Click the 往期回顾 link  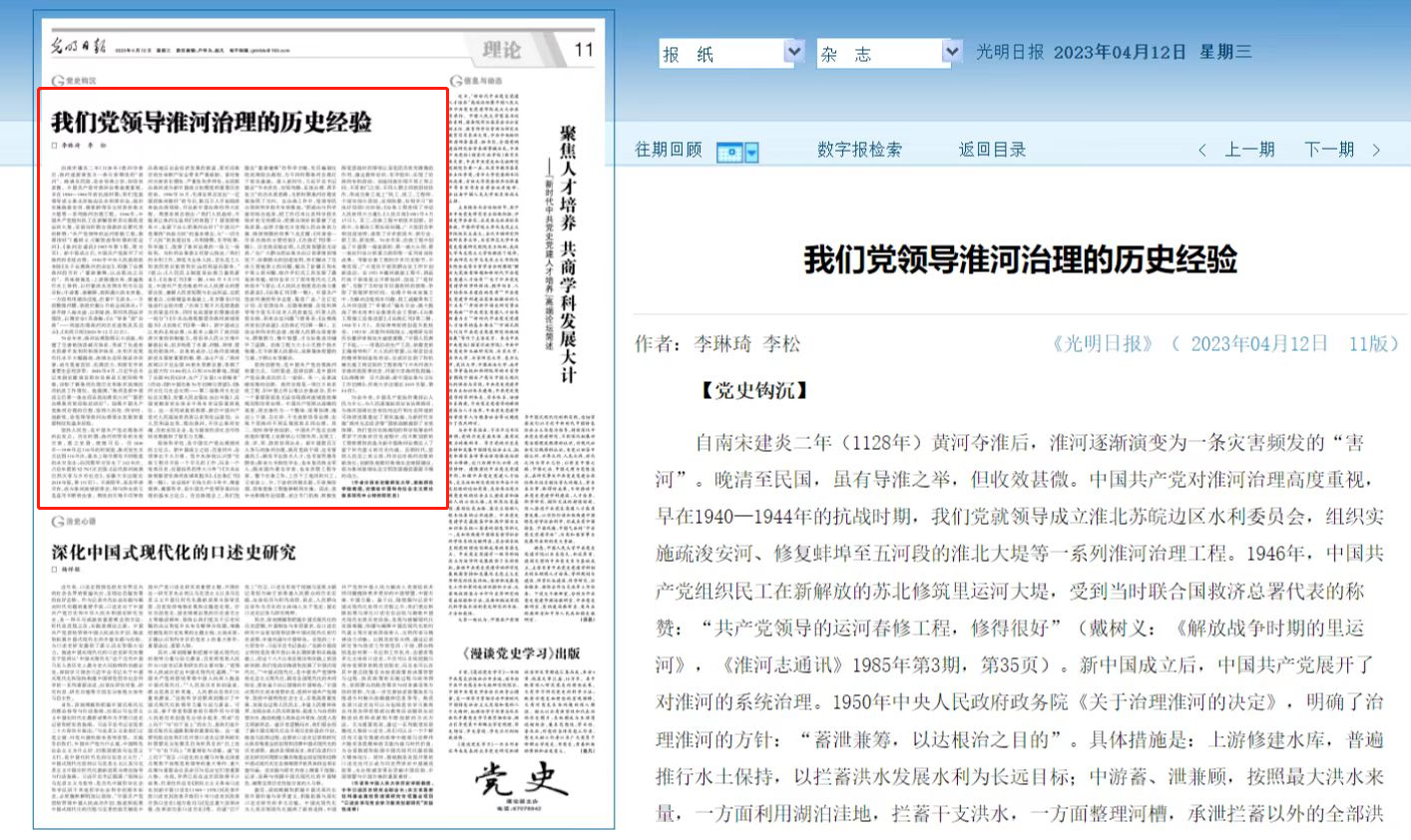(669, 150)
